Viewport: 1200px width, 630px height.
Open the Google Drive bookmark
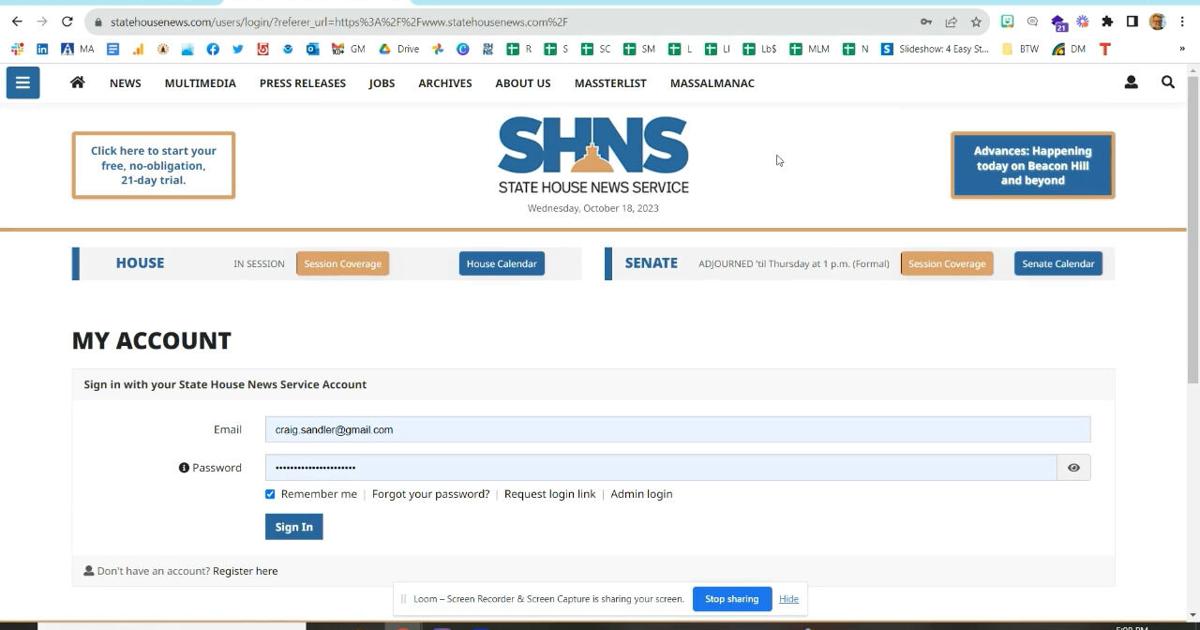pyautogui.click(x=399, y=49)
